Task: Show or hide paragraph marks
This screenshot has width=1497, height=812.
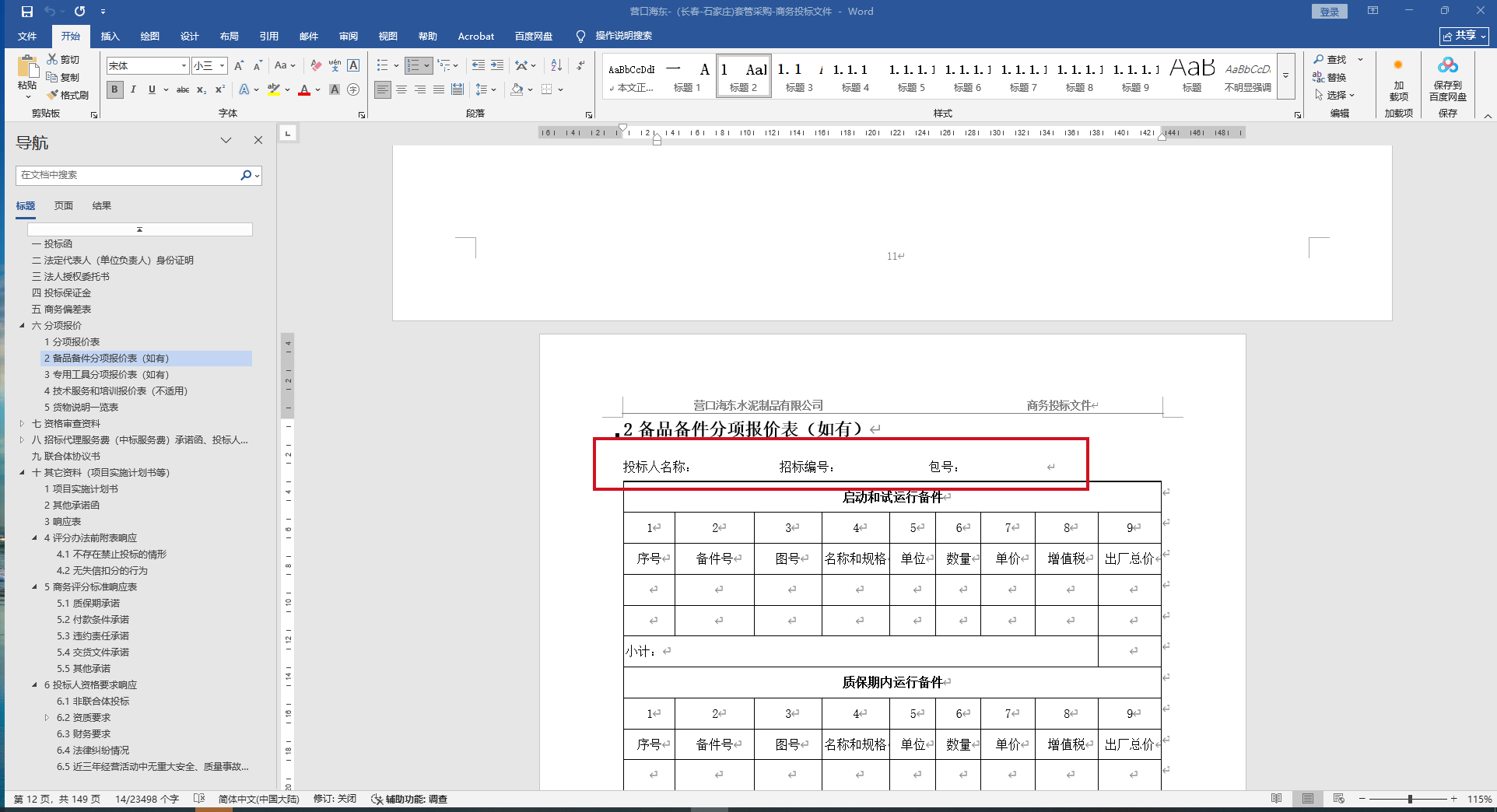Action: [x=580, y=66]
